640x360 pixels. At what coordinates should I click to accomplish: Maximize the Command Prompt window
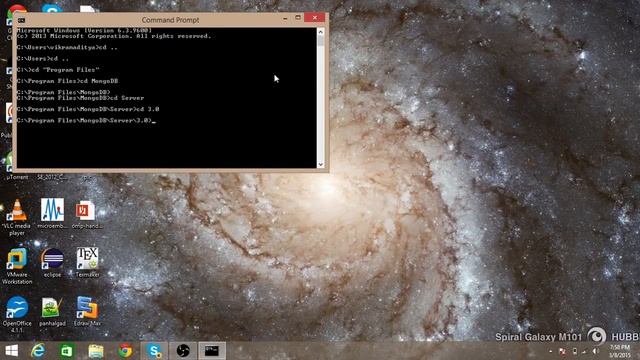click(x=298, y=18)
